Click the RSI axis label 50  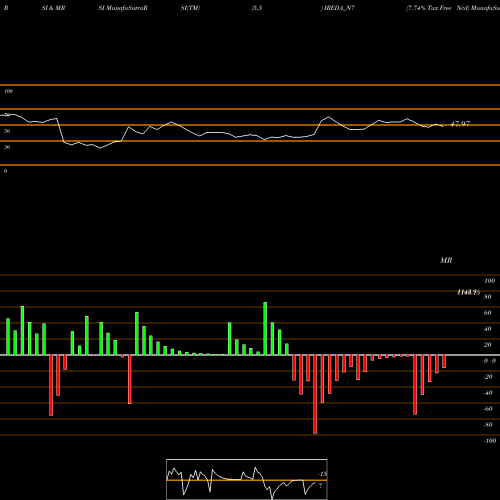[x=7, y=131]
